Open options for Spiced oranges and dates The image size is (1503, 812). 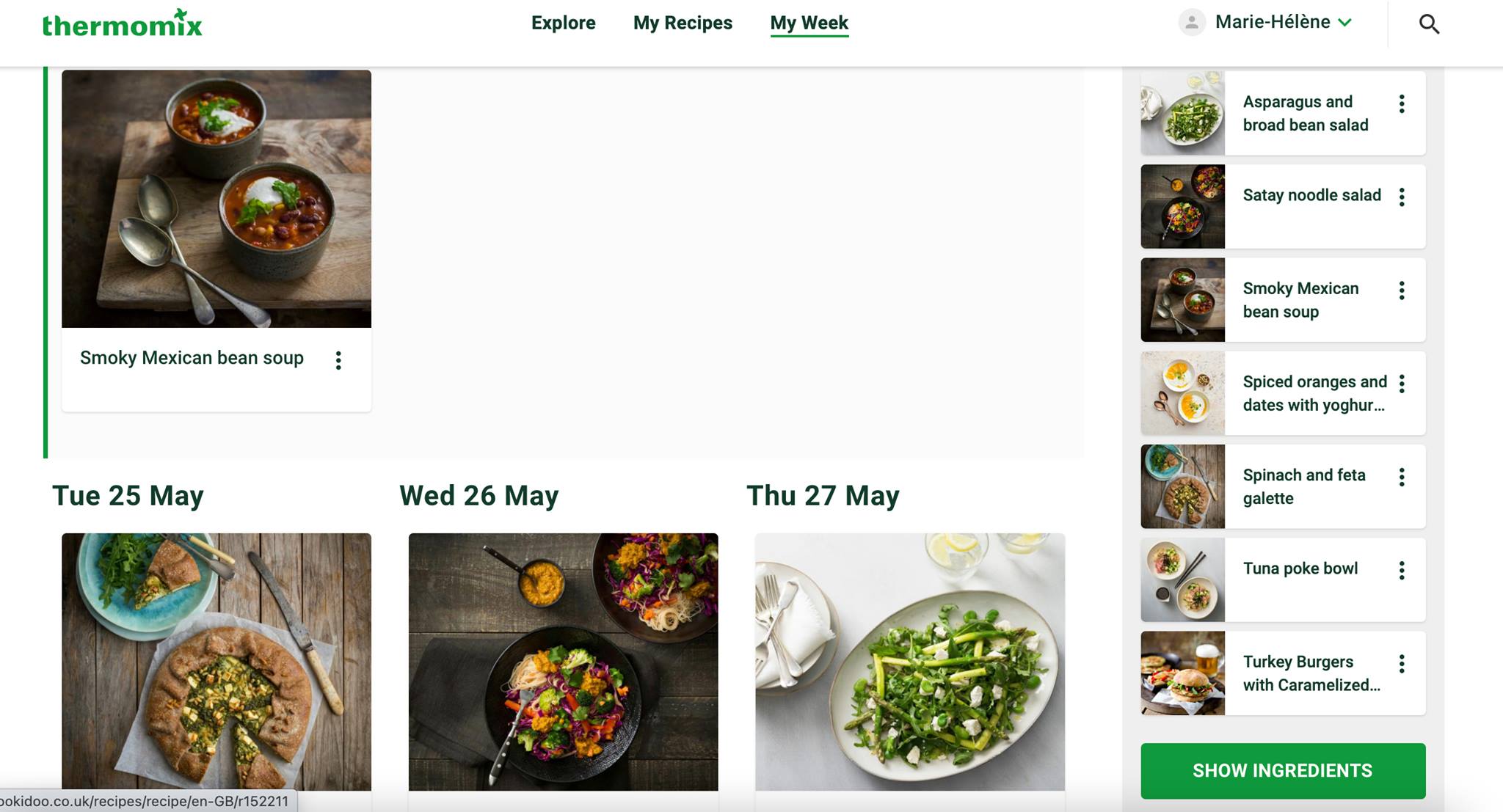tap(1402, 384)
